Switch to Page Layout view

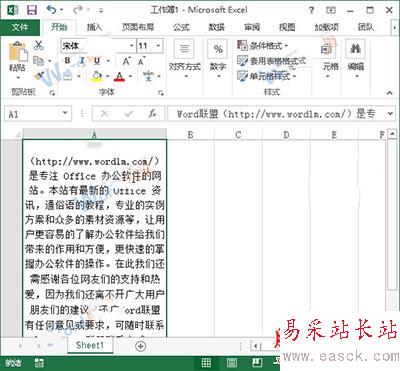(232, 363)
